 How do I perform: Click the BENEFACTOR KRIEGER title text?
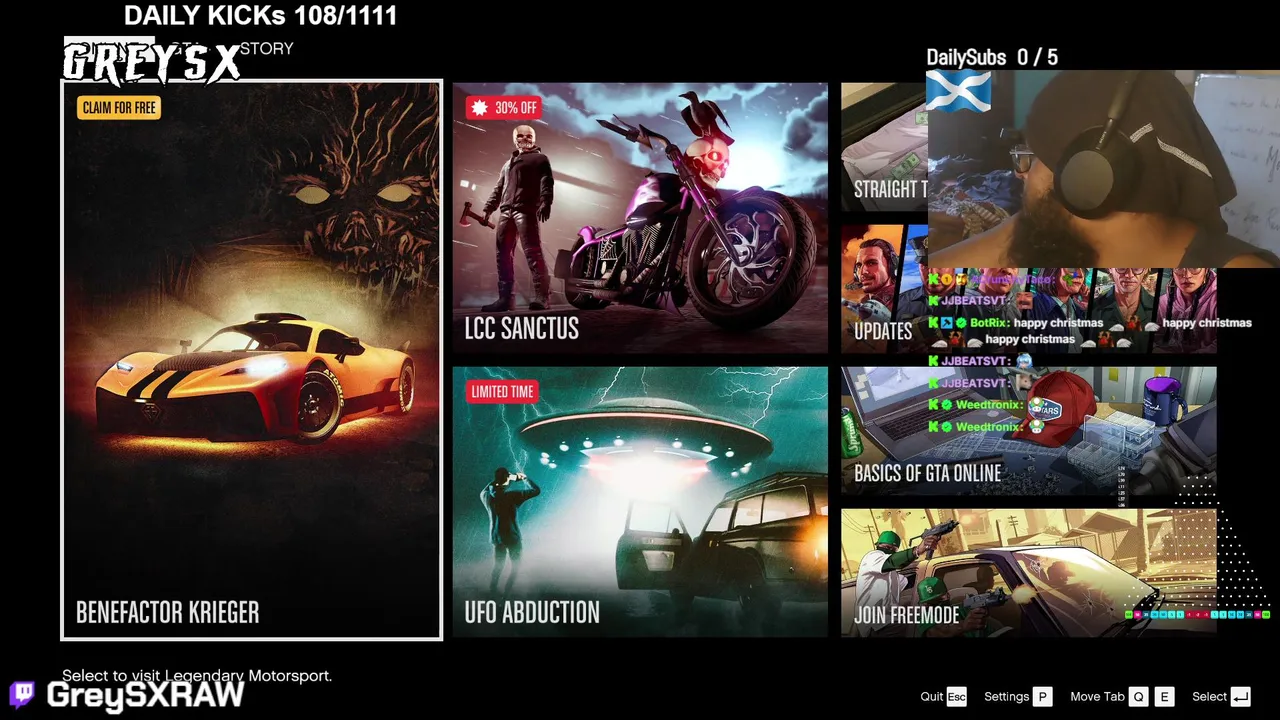click(x=168, y=612)
